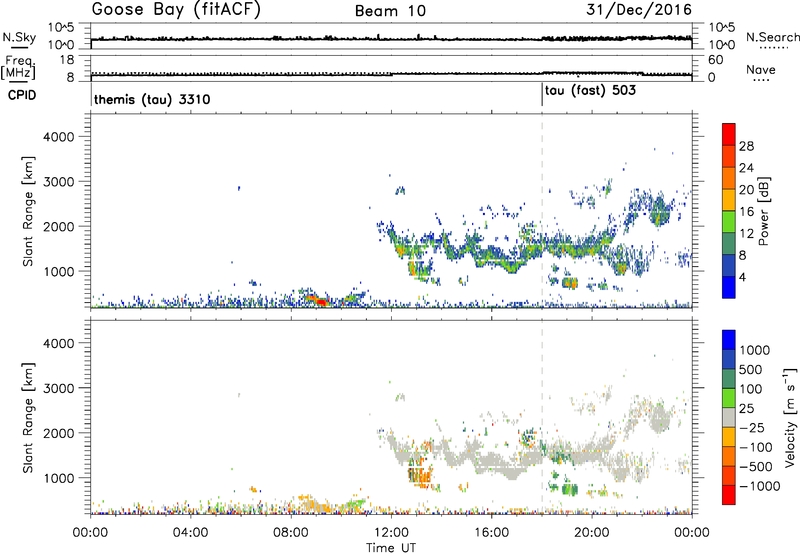
Task: Click the CPID row label
Action: [22, 95]
